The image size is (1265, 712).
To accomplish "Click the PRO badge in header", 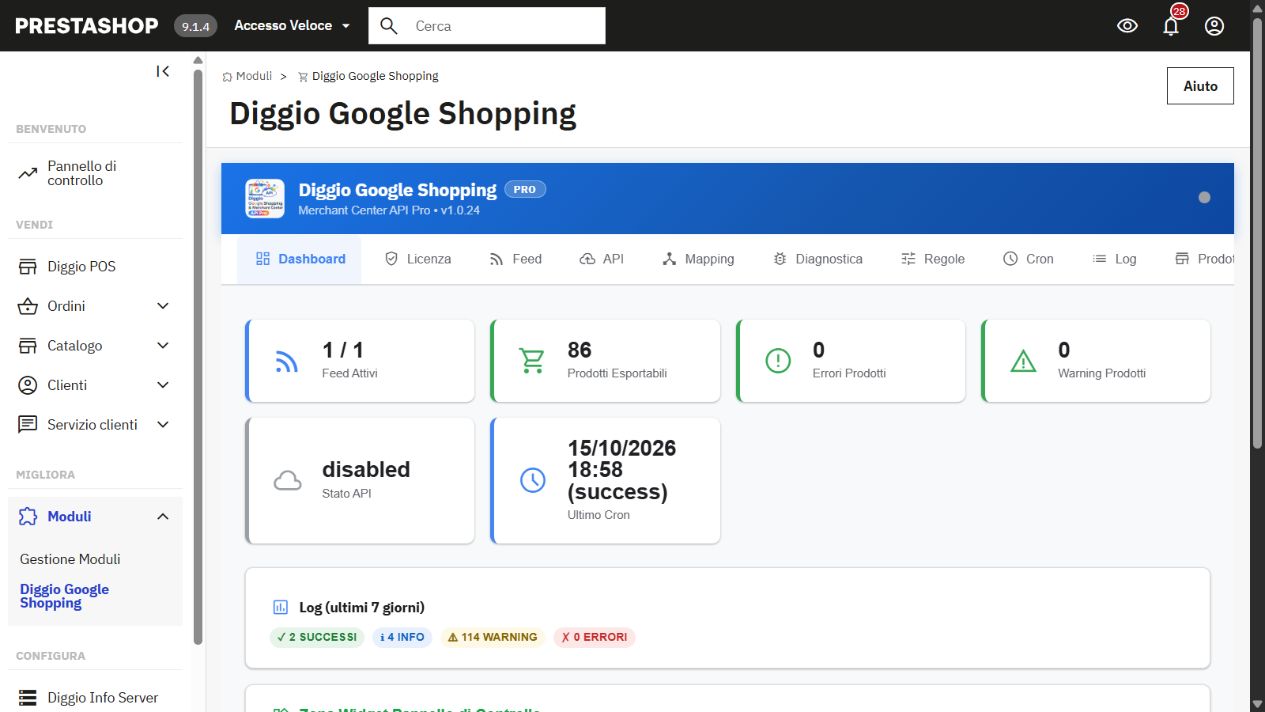I will pos(525,189).
